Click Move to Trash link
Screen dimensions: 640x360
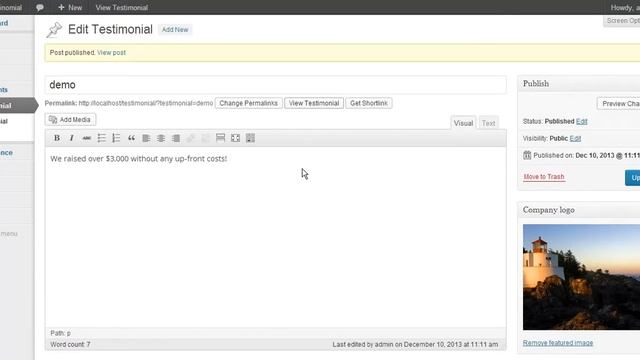tap(544, 177)
